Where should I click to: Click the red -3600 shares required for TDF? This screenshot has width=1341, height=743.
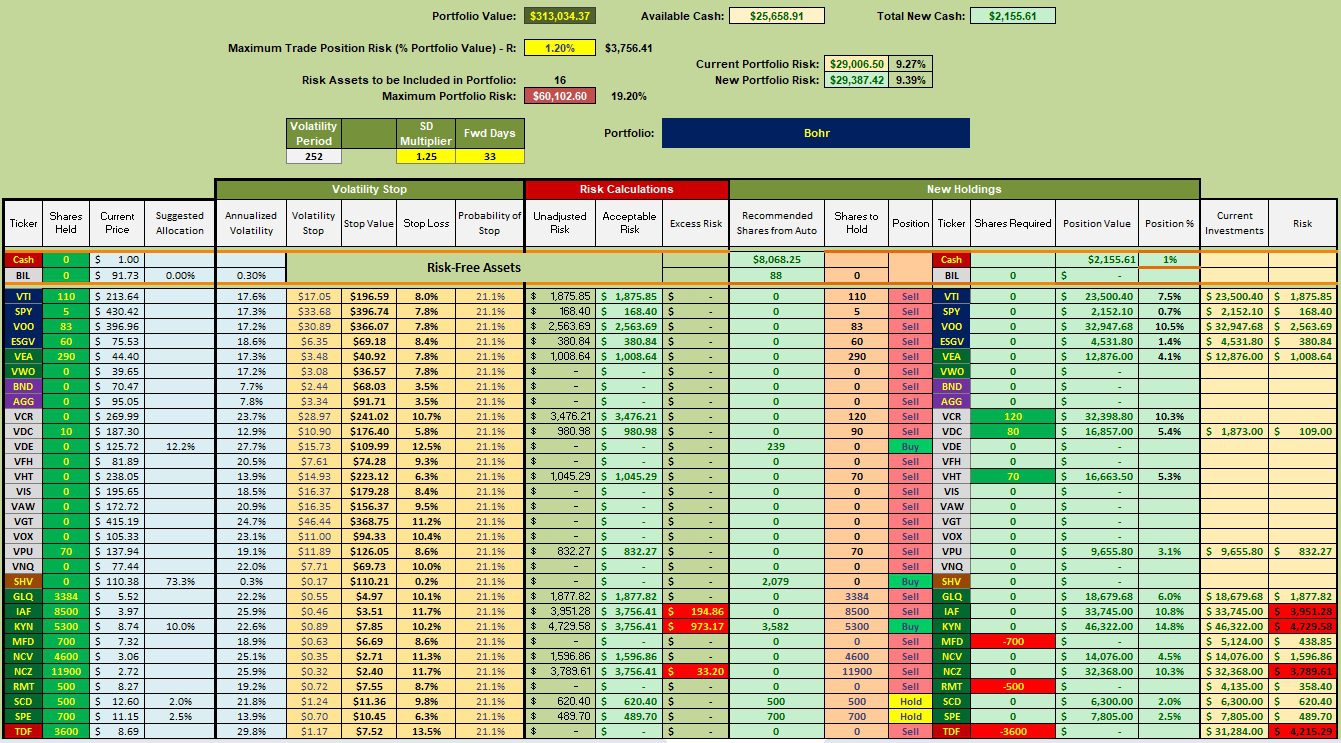coord(1013,731)
